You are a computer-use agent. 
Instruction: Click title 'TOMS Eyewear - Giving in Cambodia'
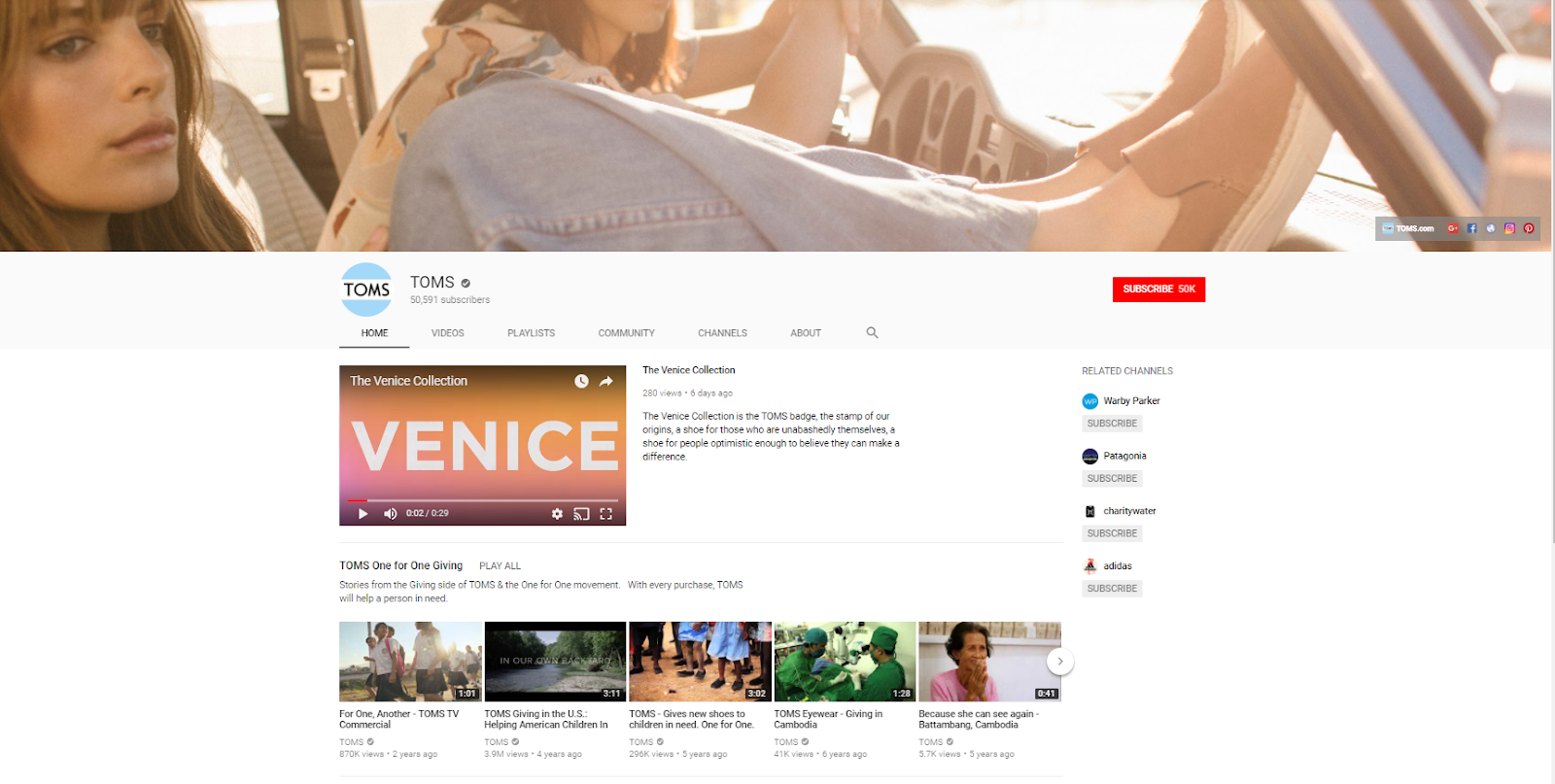click(x=828, y=720)
